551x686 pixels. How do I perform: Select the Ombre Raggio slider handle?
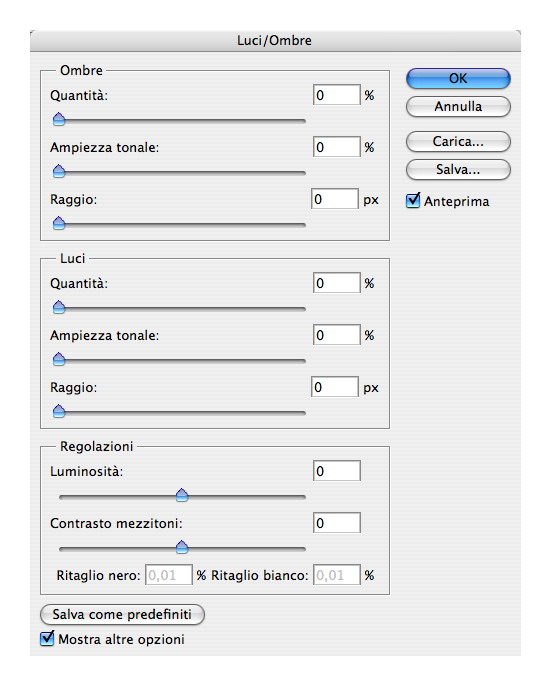(x=59, y=223)
